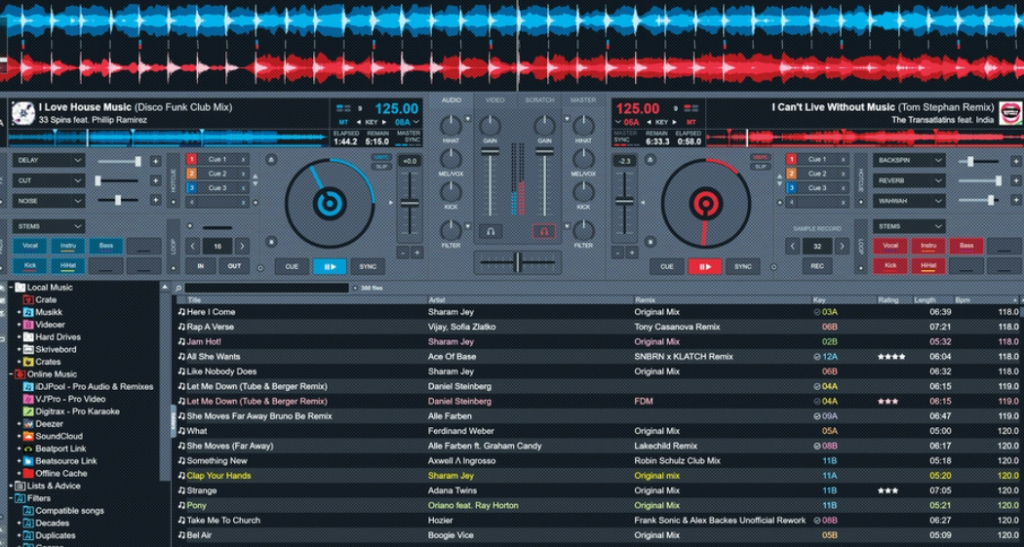Toggle master tempo MT on left deck

coord(344,122)
